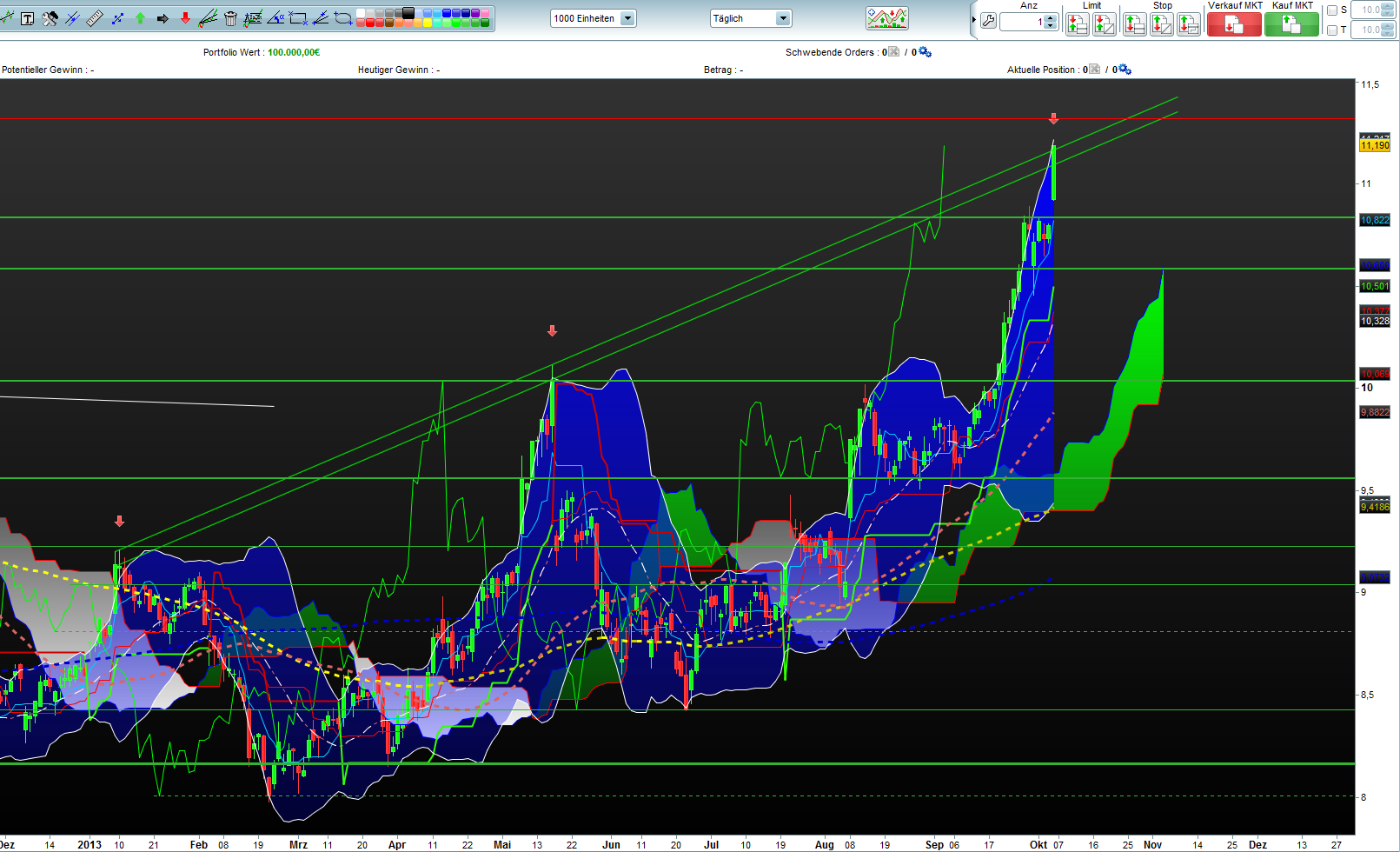The image size is (1400, 852).
Task: Open the 1000 Einheiten dropdown
Action: point(593,18)
